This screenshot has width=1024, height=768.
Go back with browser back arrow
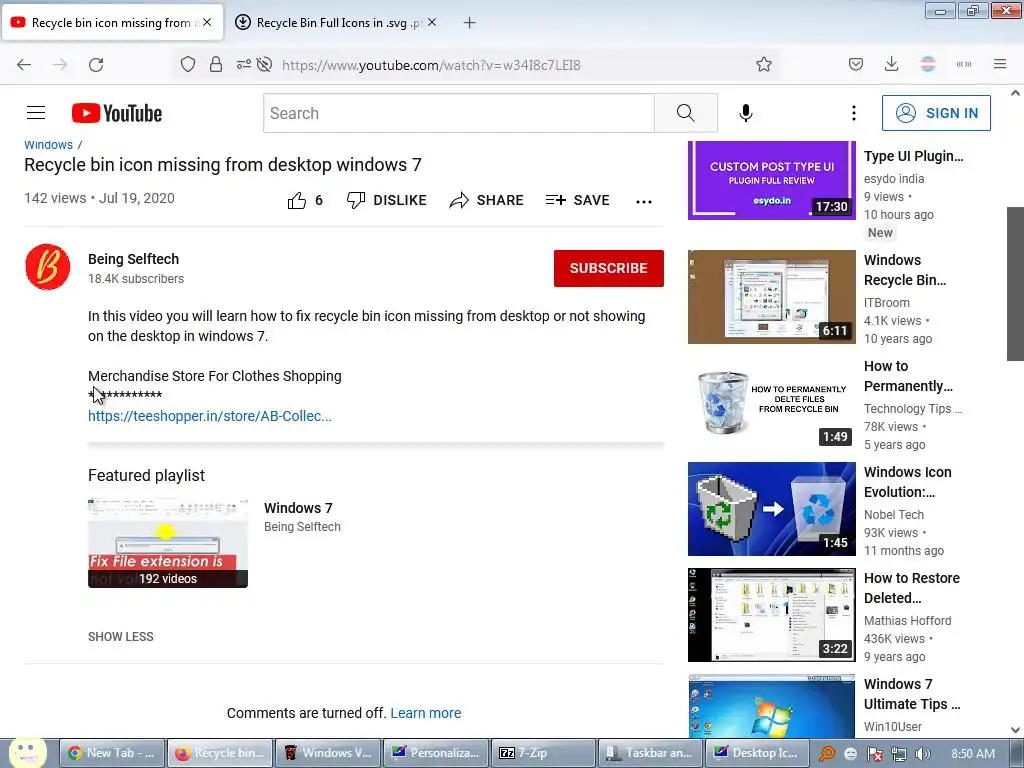[x=24, y=65]
